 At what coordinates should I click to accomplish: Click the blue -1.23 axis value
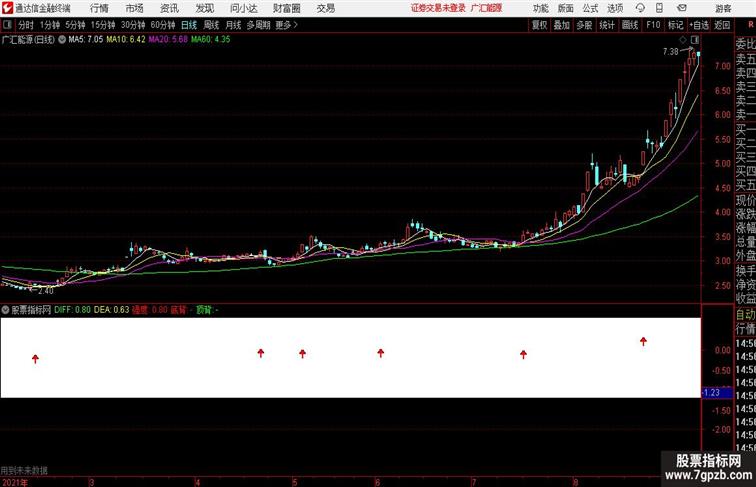coord(716,392)
